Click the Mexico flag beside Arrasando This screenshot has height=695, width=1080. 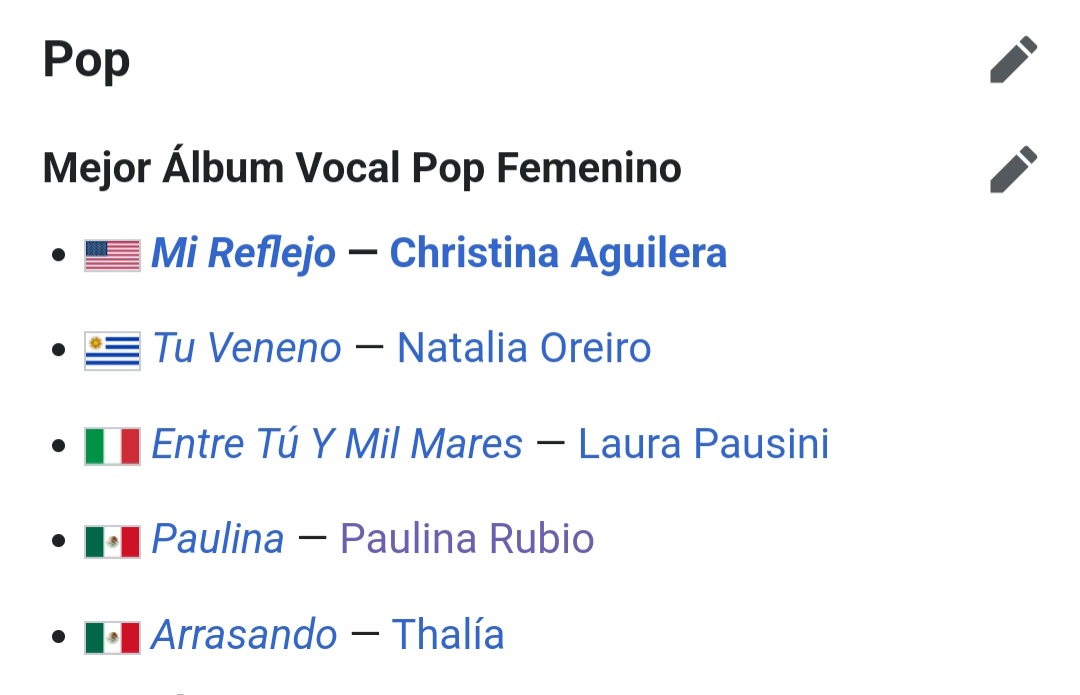click(x=112, y=637)
